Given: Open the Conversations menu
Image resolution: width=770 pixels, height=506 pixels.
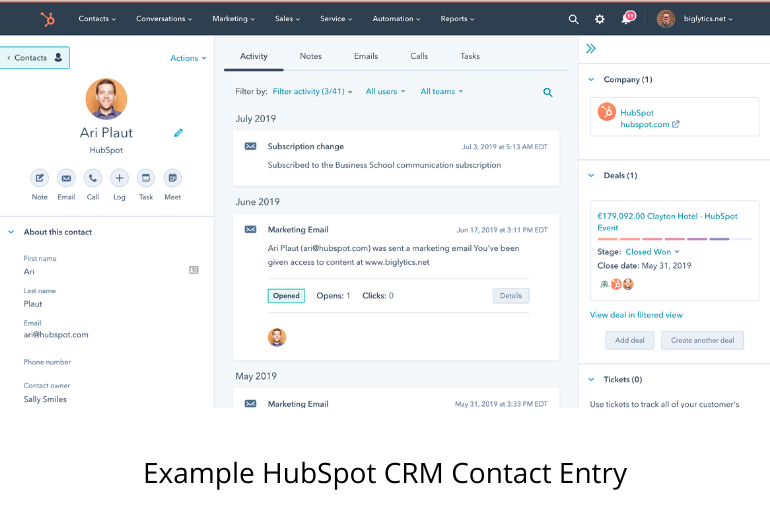Looking at the screenshot, I should [x=164, y=19].
